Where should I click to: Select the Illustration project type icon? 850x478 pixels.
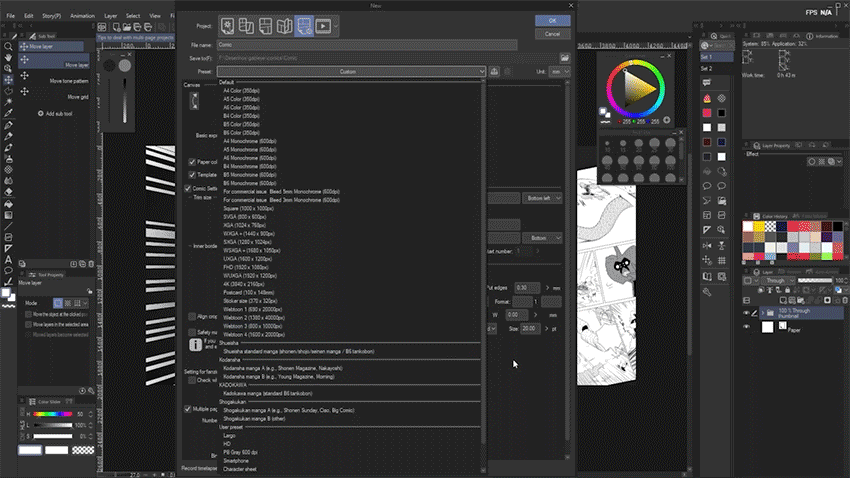click(229, 25)
